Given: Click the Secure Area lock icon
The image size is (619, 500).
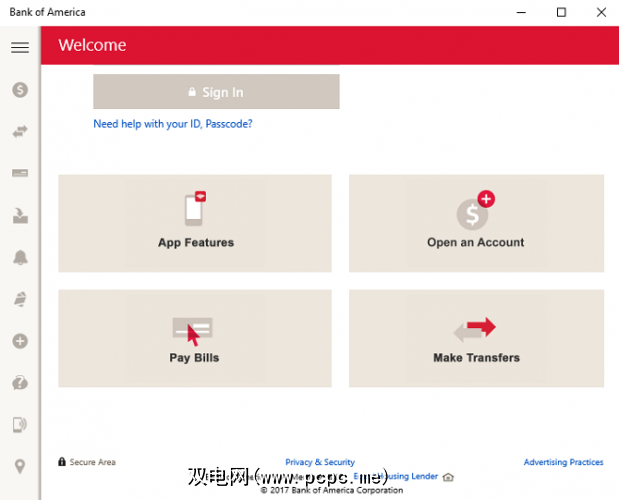Looking at the screenshot, I should [62, 462].
